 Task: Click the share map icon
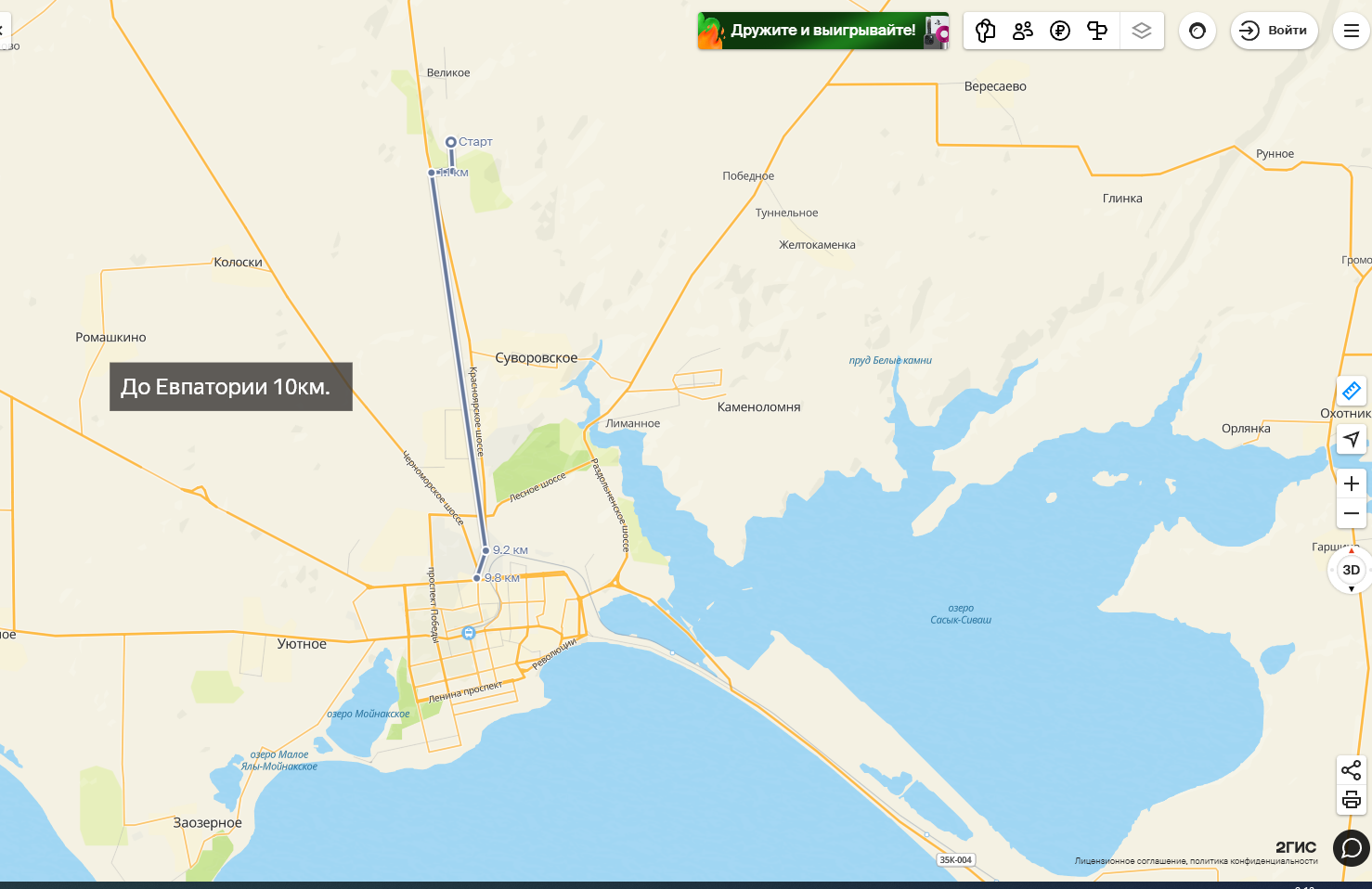[x=1352, y=769]
